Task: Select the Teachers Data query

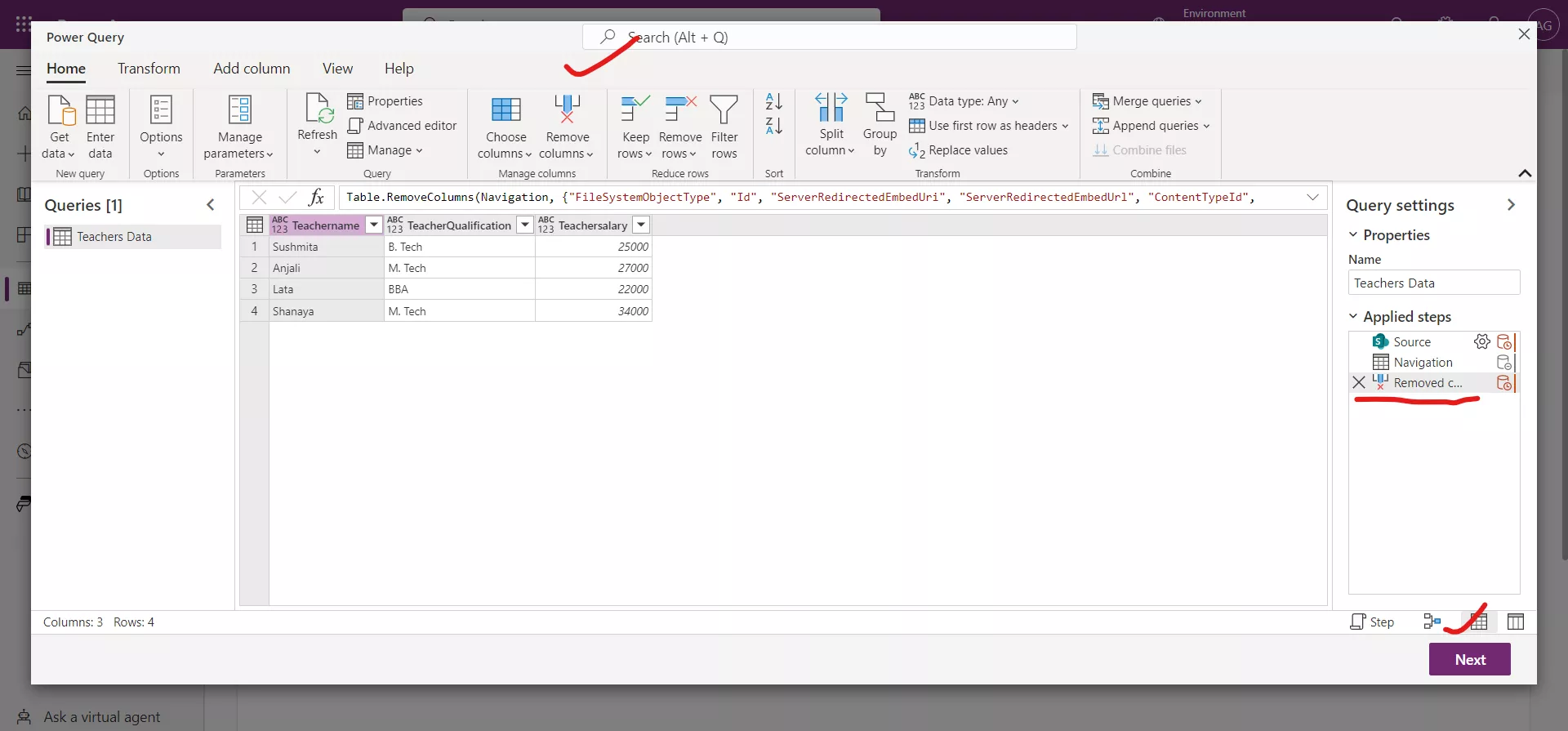Action: tap(133, 237)
